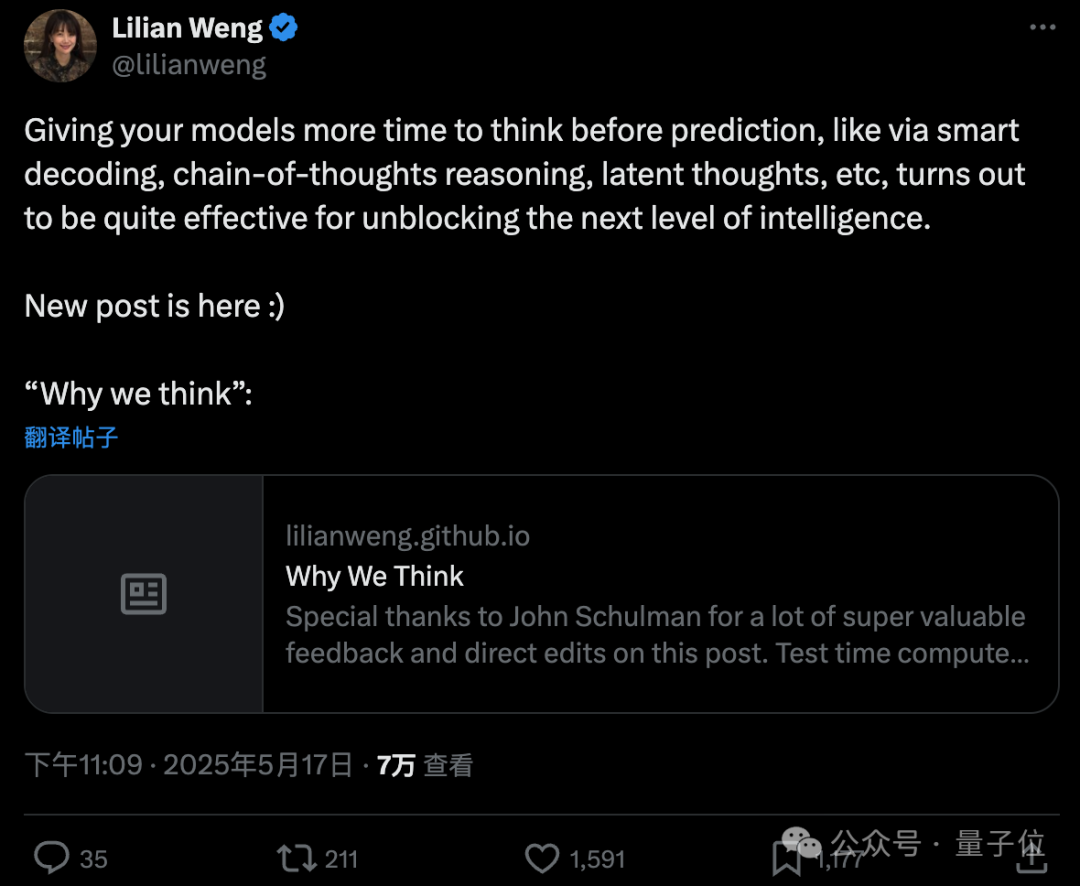This screenshot has width=1080, height=886.
Task: Click the 211 reposts count
Action: pyautogui.click(x=341, y=859)
